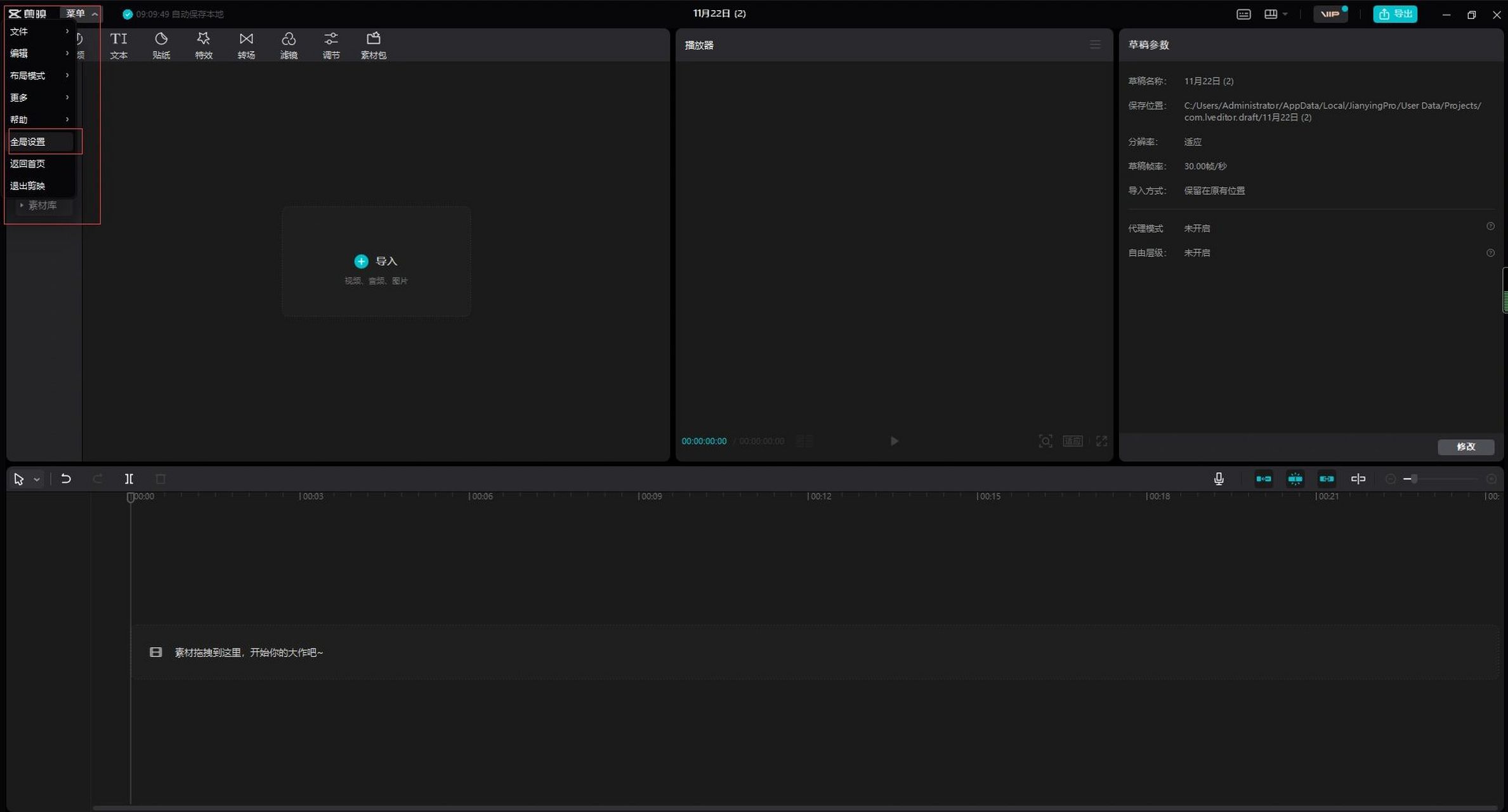Click the auto-save status checkmark icon
Viewport: 1508px width, 812px height.
[x=128, y=14]
